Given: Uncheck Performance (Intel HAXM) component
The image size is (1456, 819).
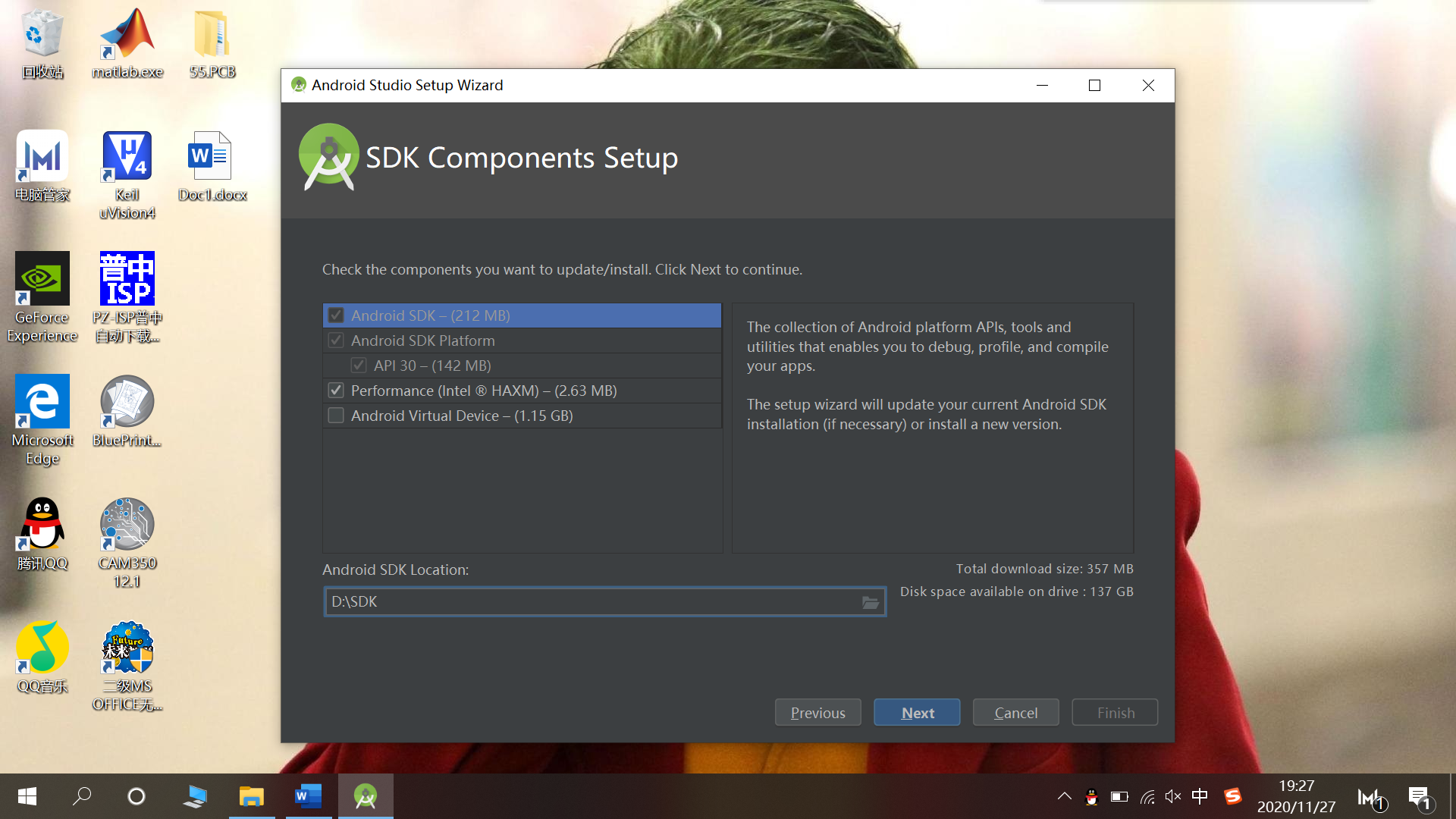Looking at the screenshot, I should click(336, 391).
